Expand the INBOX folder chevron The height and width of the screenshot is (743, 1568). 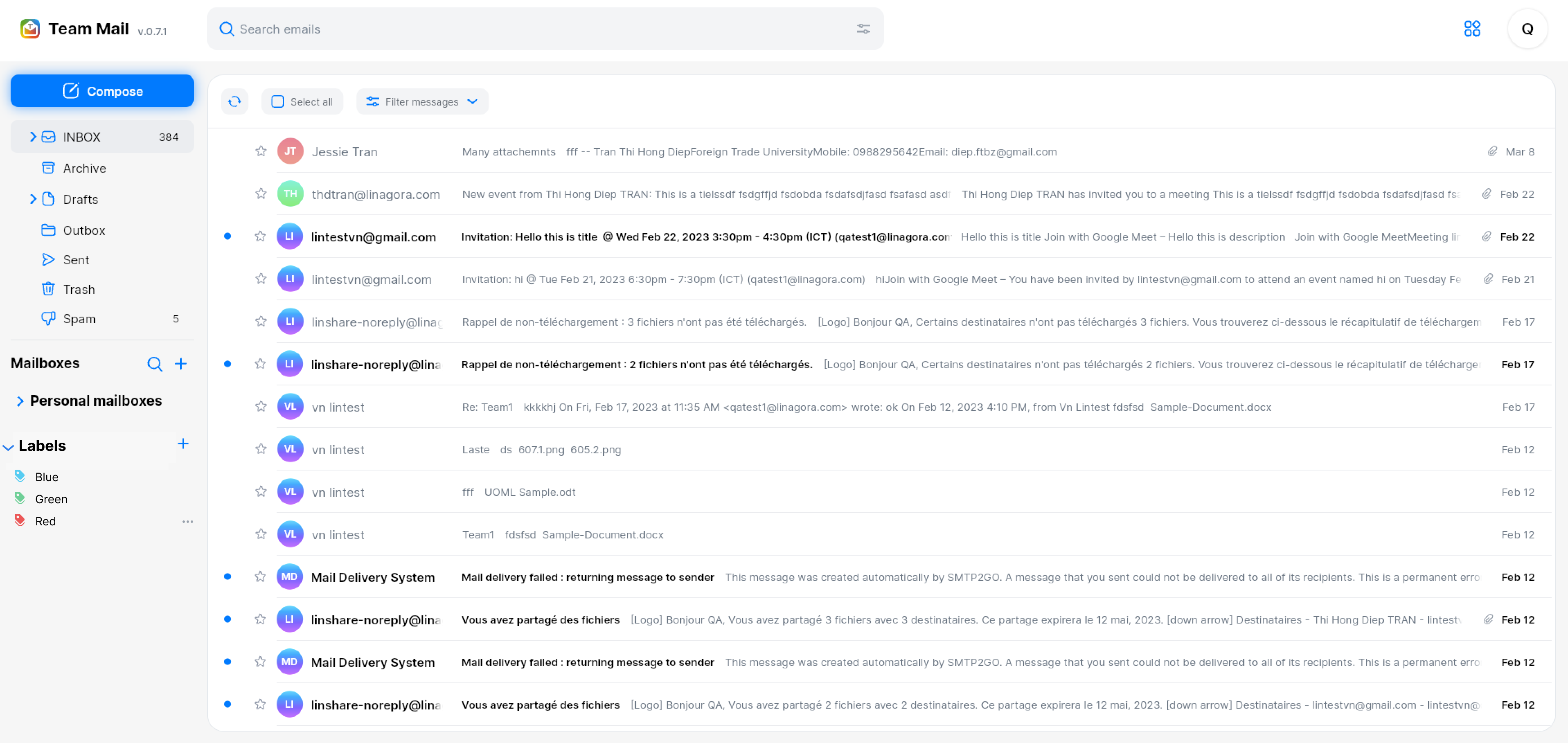click(x=33, y=137)
